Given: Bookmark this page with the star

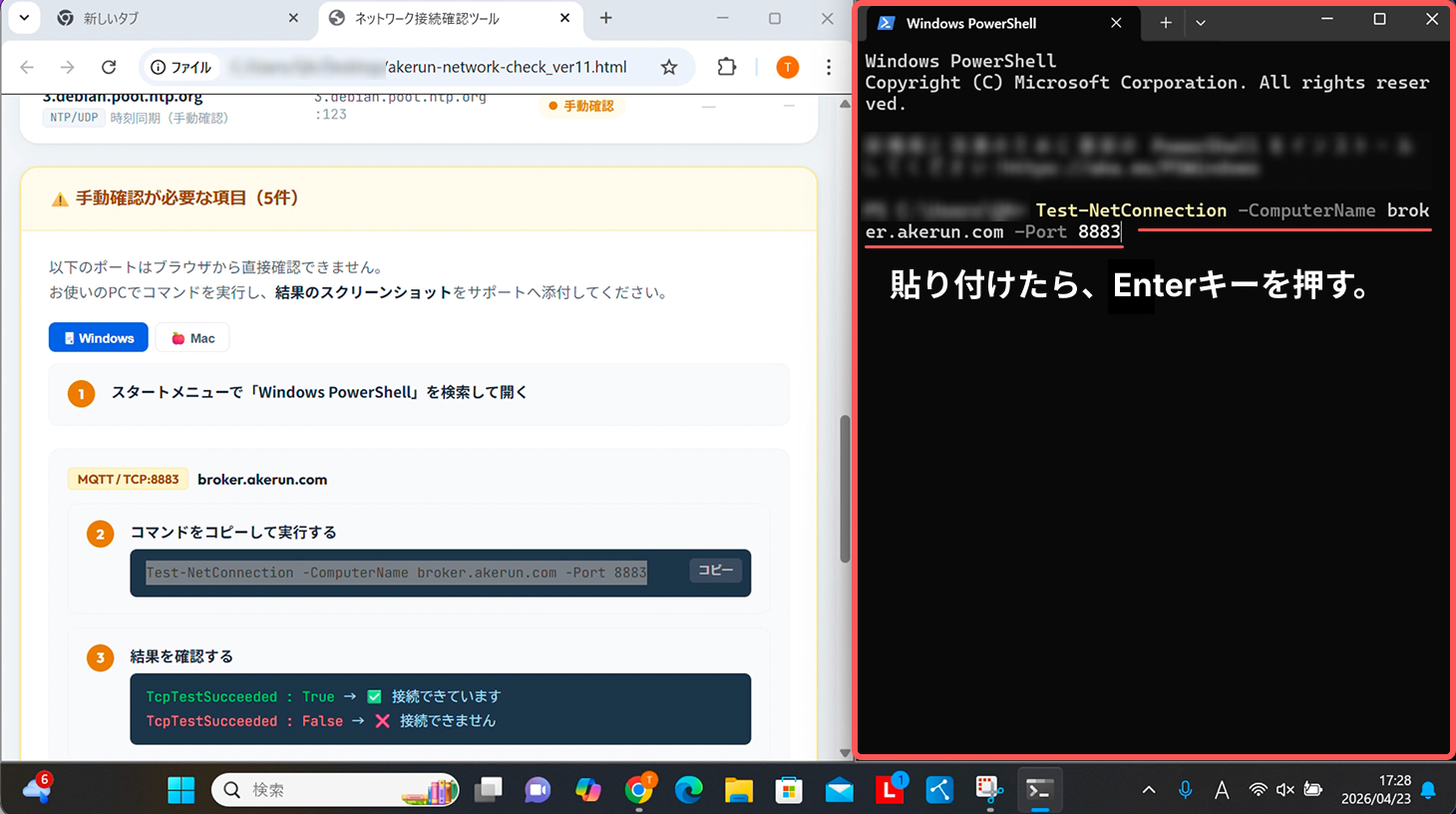Looking at the screenshot, I should coord(669,67).
